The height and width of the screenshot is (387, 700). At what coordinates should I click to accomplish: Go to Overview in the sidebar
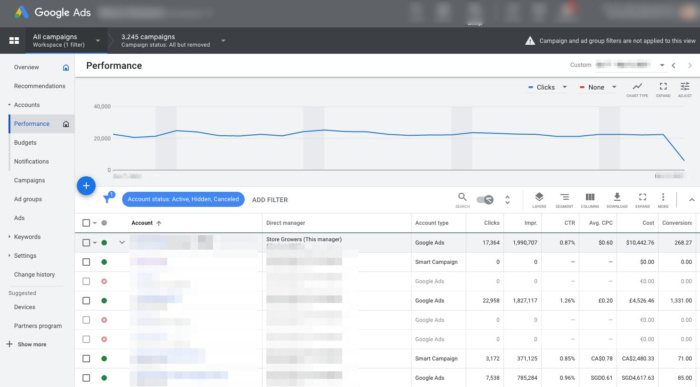(26, 67)
